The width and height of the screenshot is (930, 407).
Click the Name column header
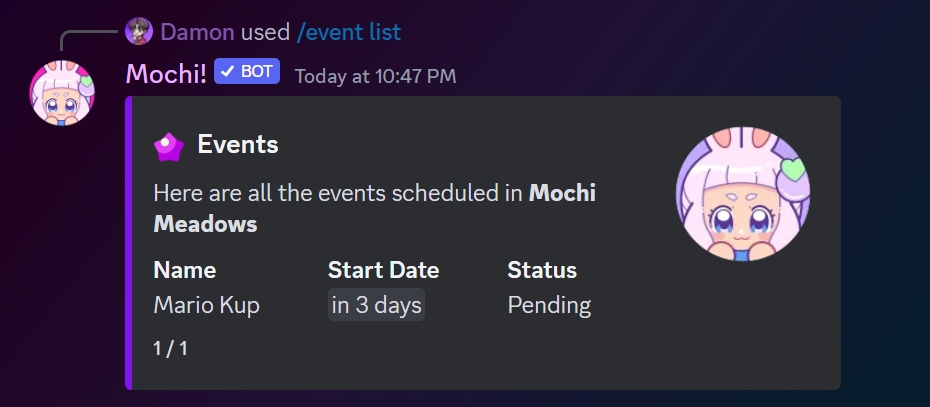pos(184,270)
